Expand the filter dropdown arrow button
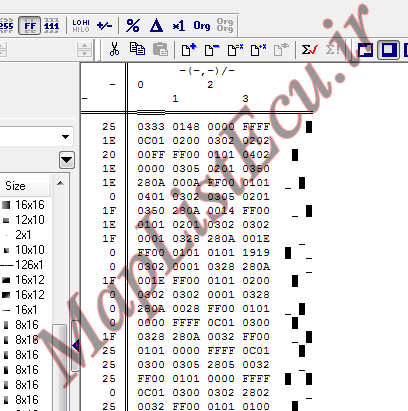 (67, 161)
